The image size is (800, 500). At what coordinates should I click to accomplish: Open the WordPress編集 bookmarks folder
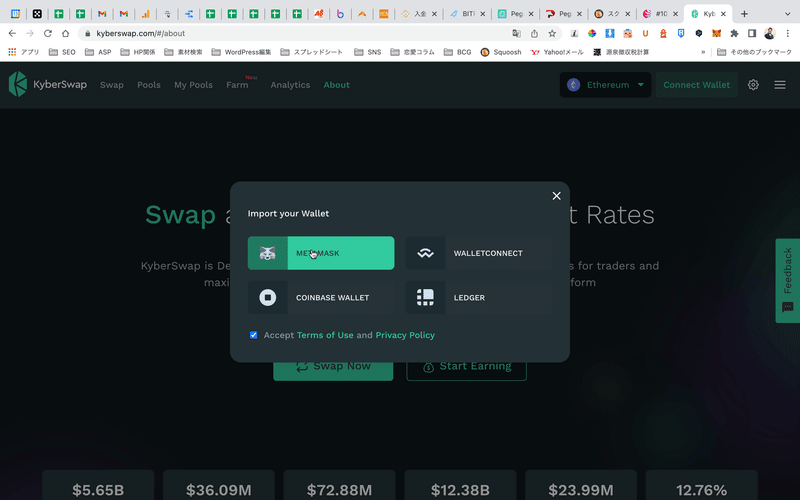pyautogui.click(x=241, y=52)
